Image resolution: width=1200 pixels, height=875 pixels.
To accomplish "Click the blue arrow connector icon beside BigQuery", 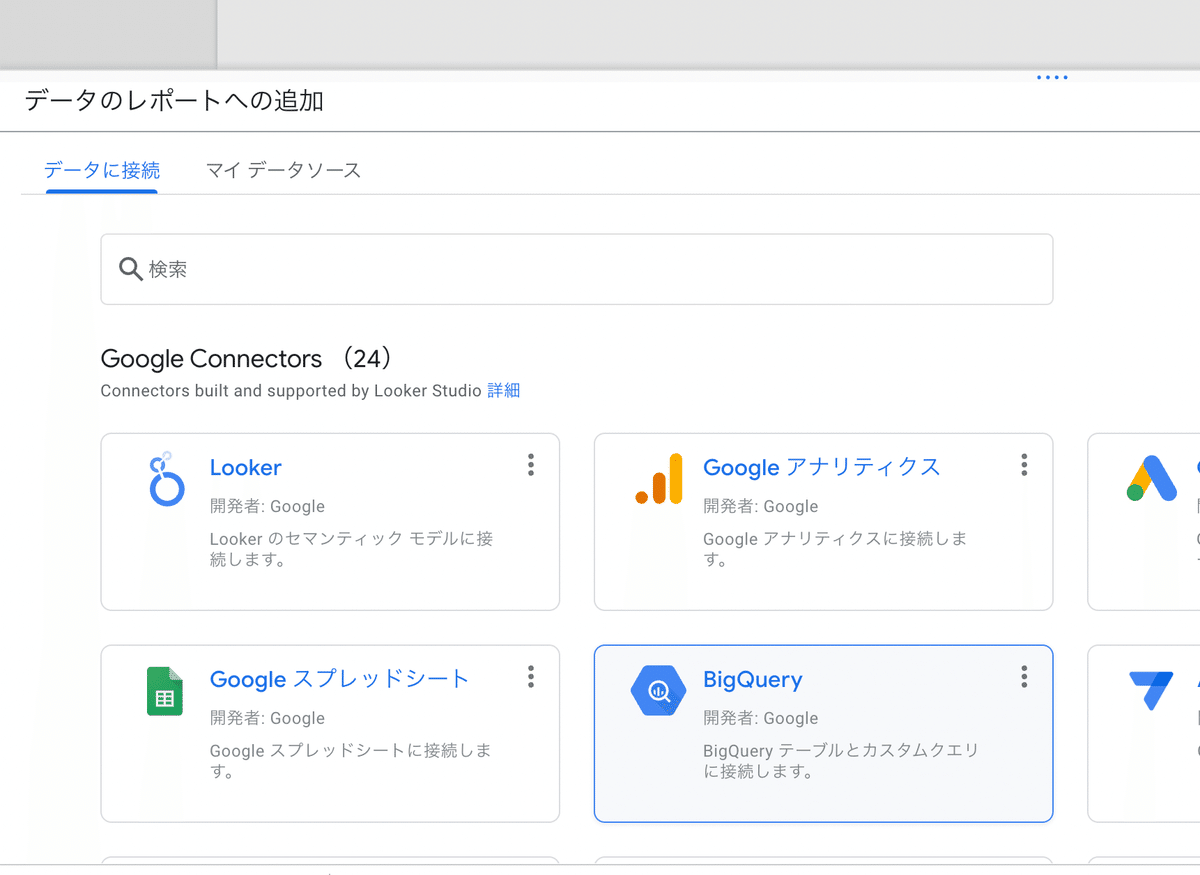I will 1151,690.
